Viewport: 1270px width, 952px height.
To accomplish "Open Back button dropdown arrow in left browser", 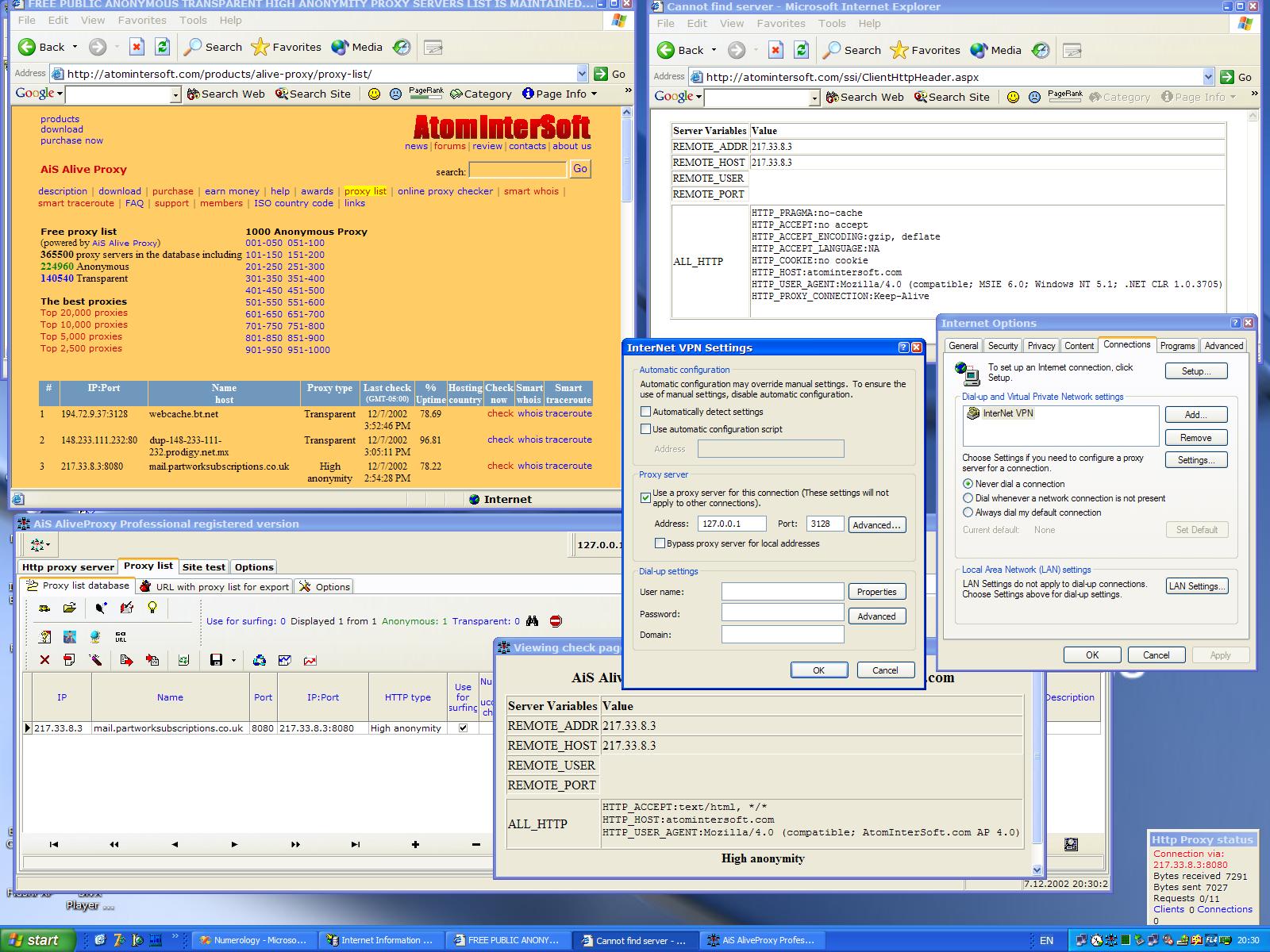I will pos(75,47).
